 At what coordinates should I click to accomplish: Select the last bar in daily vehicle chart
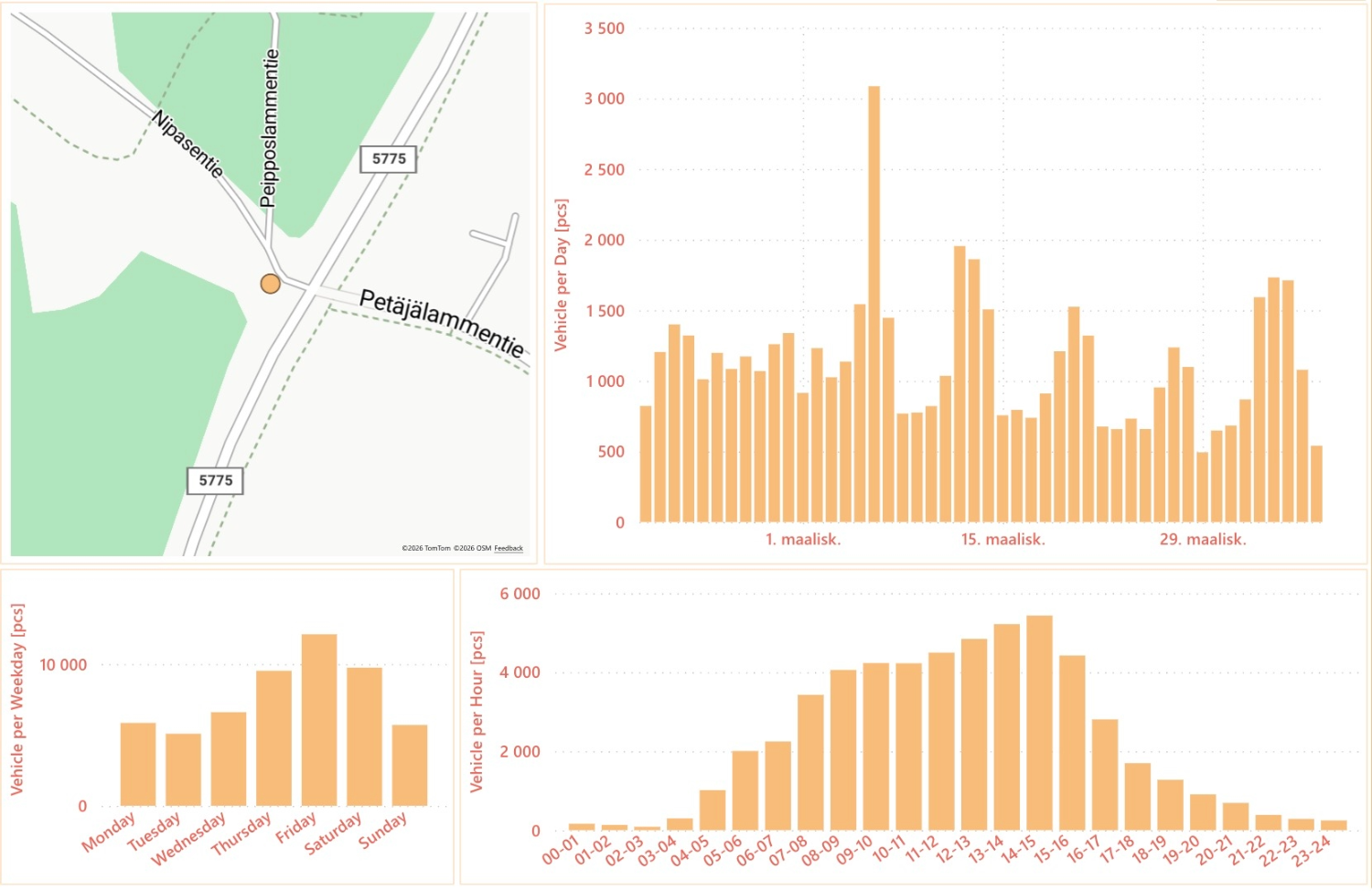click(x=1316, y=484)
